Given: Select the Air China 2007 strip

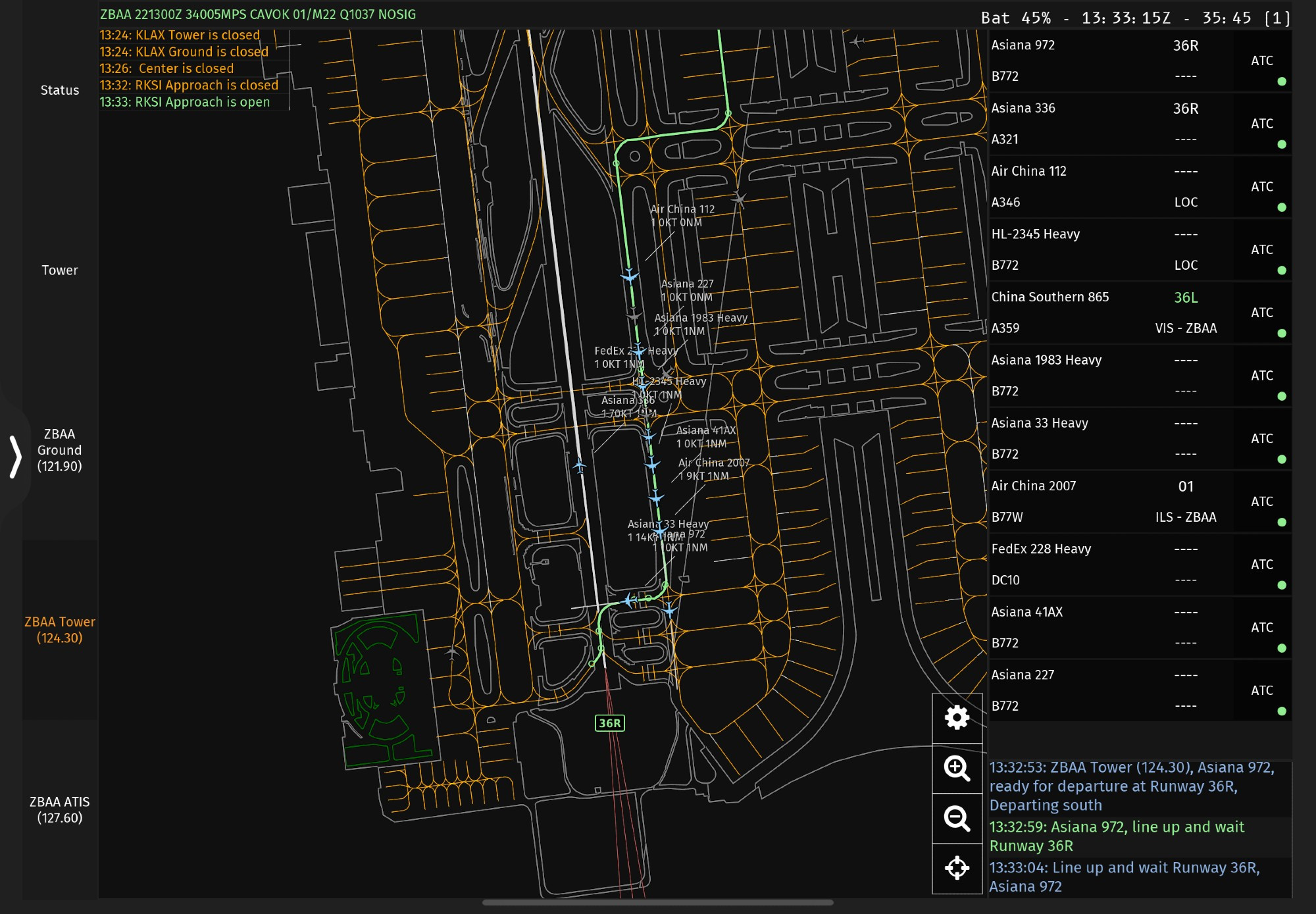Looking at the screenshot, I should (x=1140, y=501).
